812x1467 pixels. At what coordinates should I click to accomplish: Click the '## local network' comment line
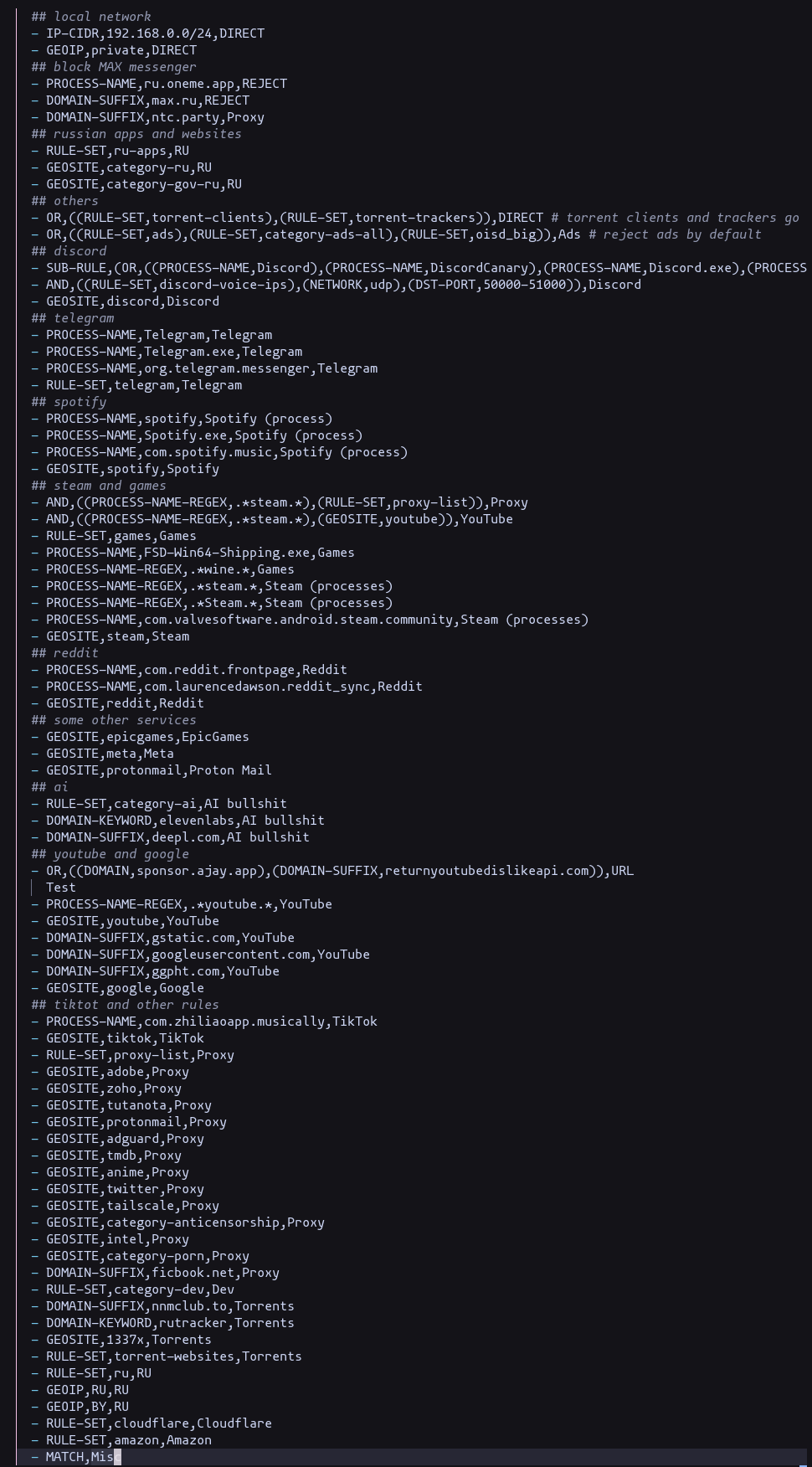click(x=91, y=17)
